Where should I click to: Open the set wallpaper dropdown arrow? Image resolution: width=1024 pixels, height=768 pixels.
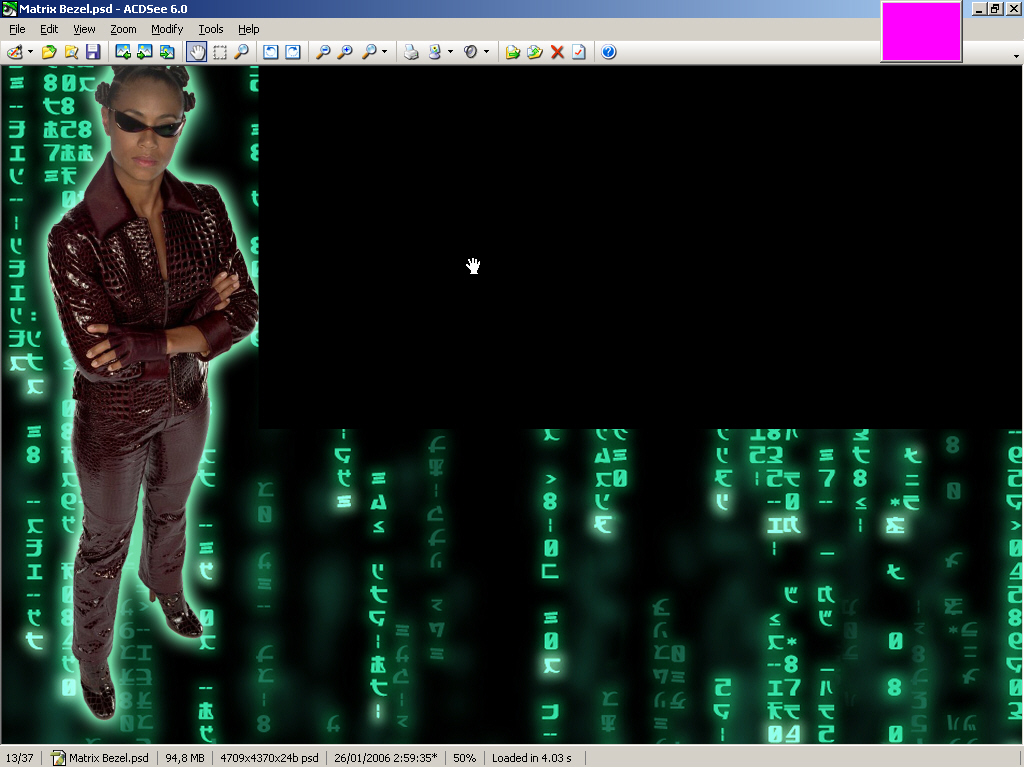pos(450,52)
